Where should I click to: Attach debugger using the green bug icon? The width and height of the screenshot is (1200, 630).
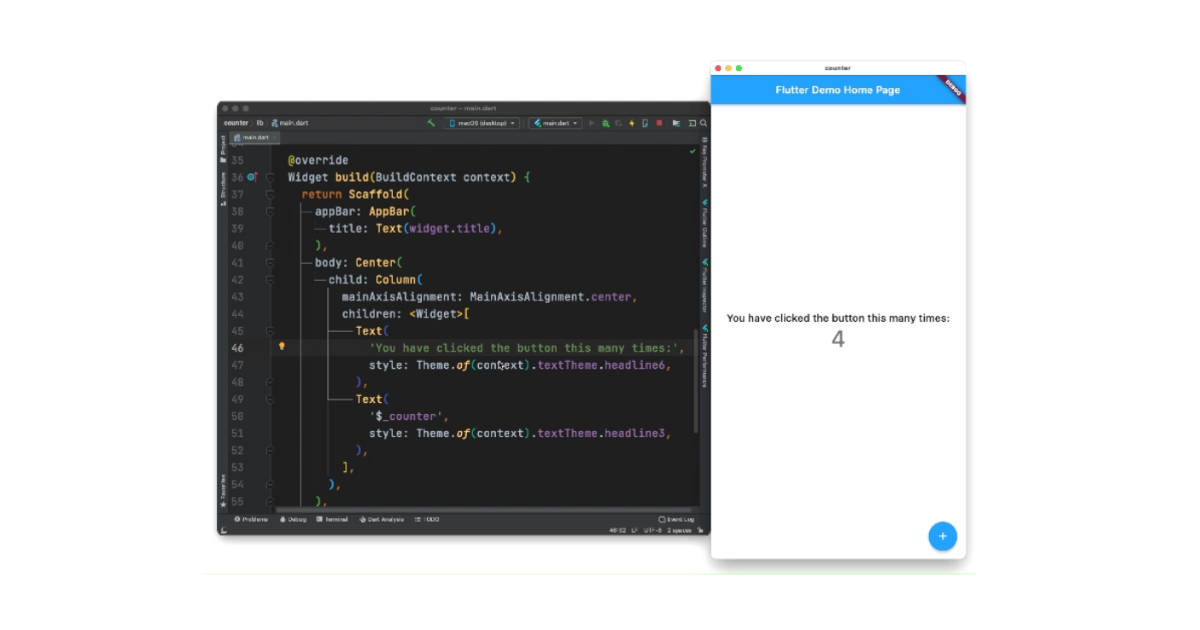605,122
